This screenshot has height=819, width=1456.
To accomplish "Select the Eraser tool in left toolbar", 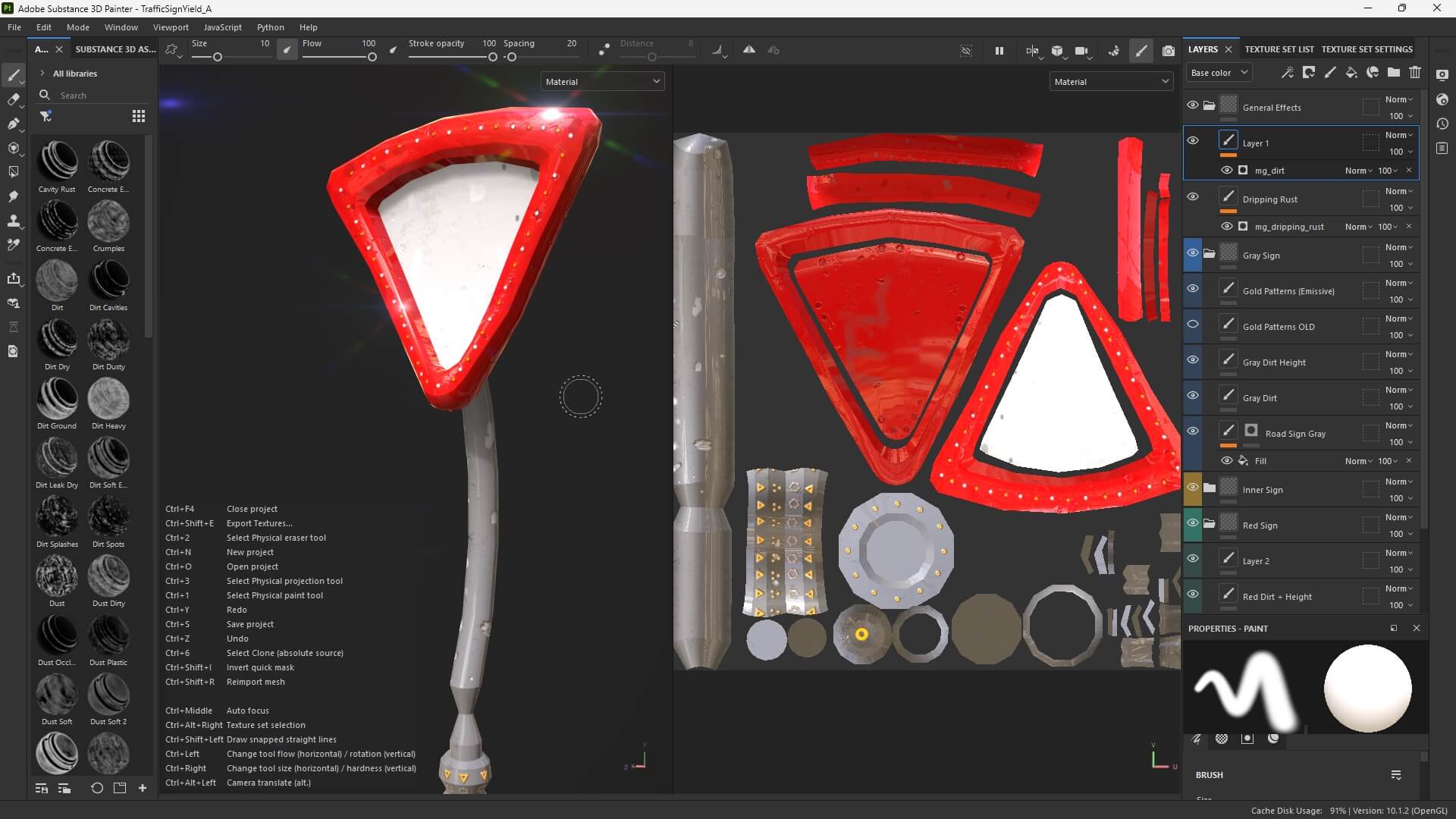I will pos(13,99).
